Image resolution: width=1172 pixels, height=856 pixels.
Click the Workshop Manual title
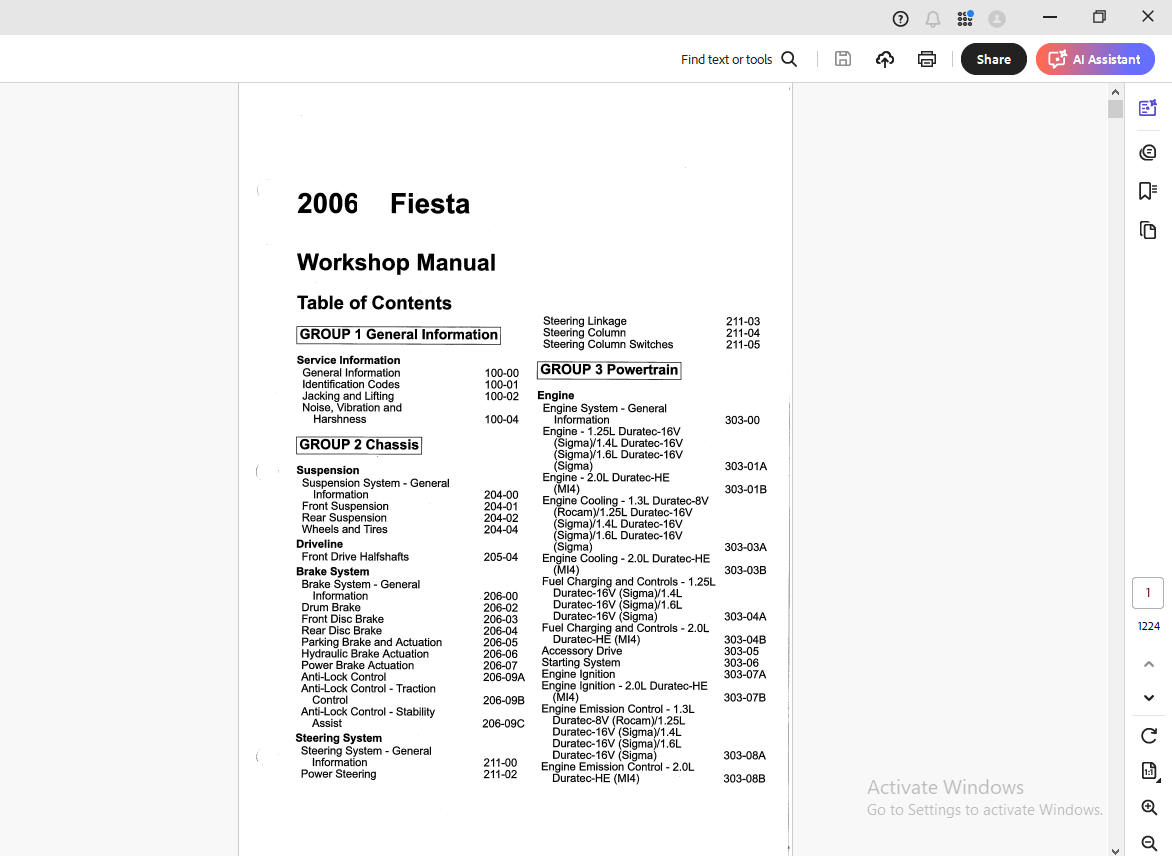pyautogui.click(x=396, y=262)
